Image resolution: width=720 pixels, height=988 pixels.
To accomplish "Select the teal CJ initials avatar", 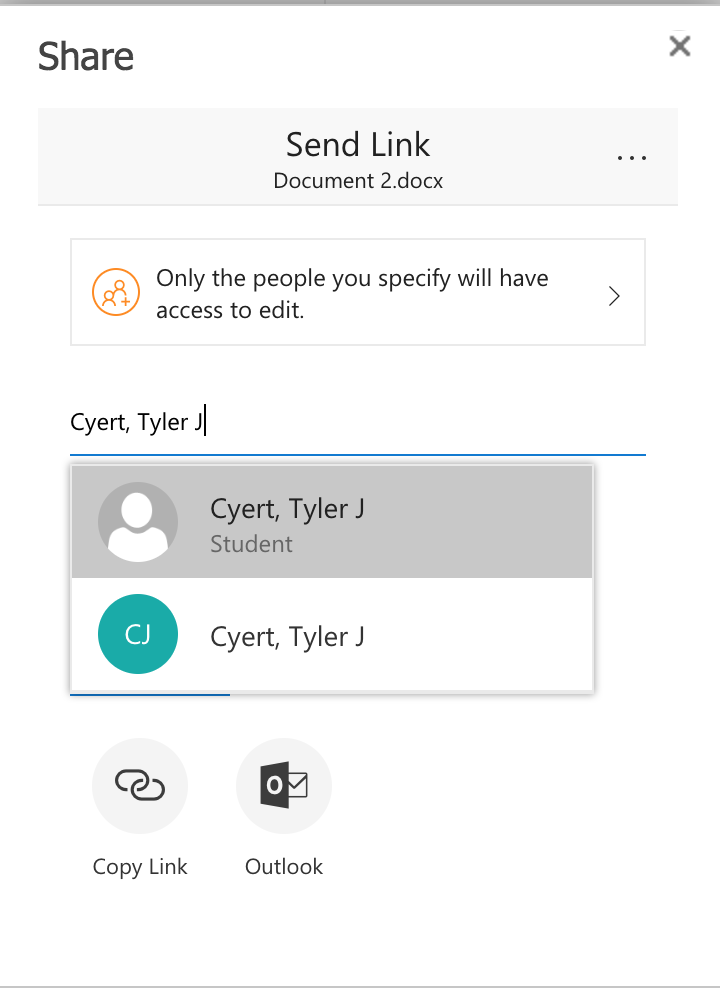I will click(x=138, y=634).
